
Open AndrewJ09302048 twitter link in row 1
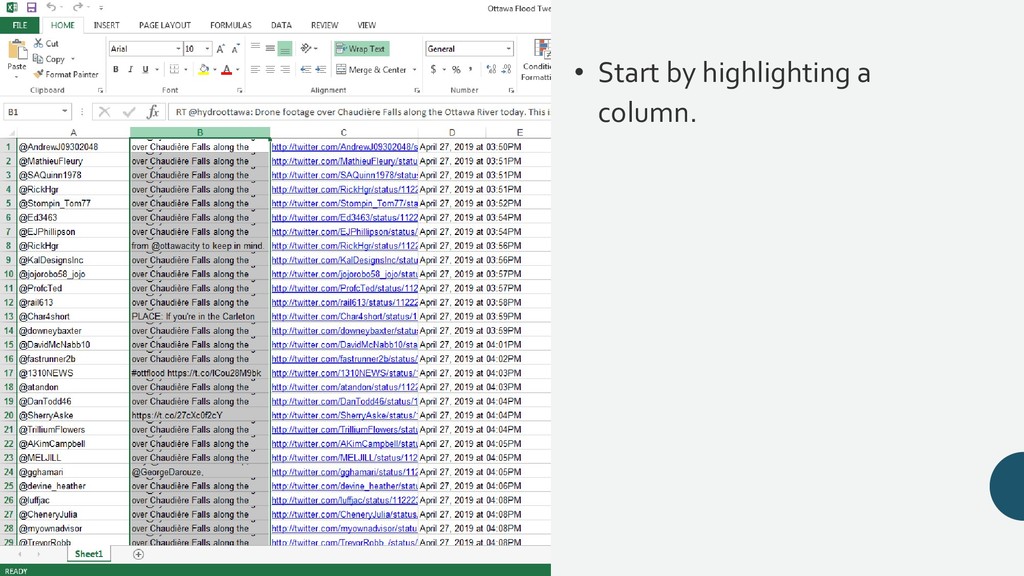[344, 147]
